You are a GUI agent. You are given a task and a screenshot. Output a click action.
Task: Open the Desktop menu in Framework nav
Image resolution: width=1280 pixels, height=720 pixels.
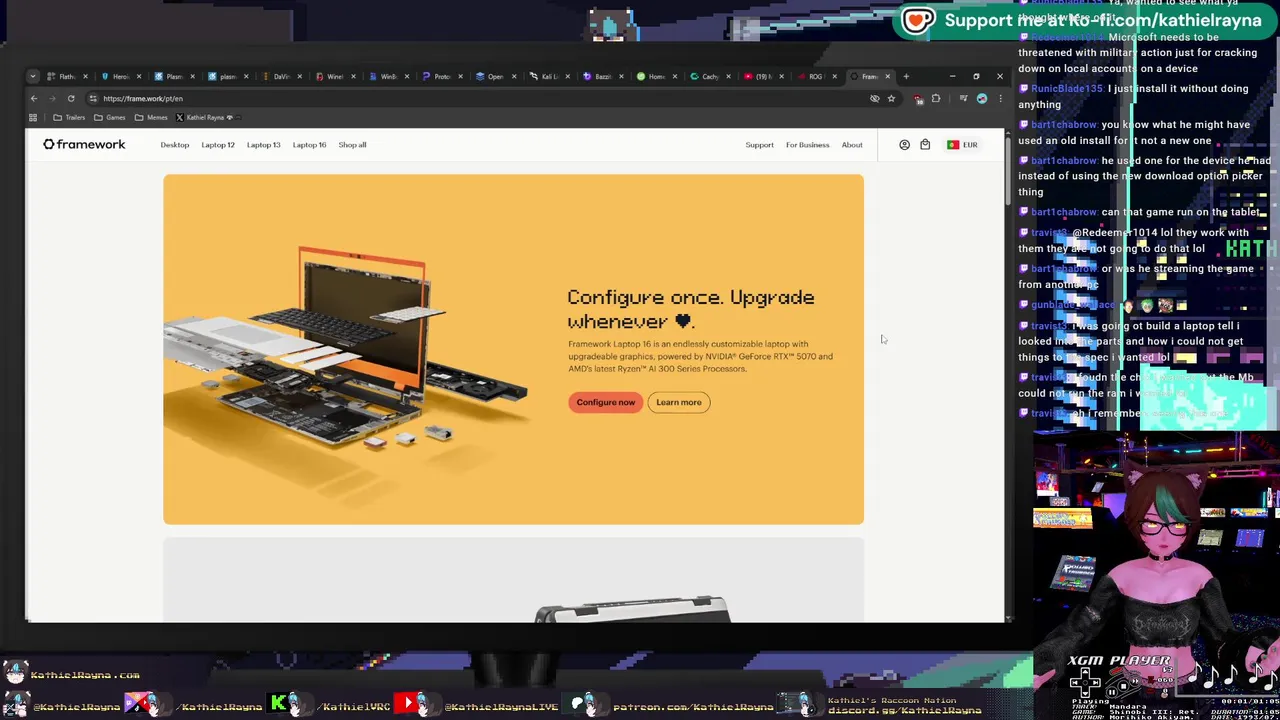click(x=175, y=145)
